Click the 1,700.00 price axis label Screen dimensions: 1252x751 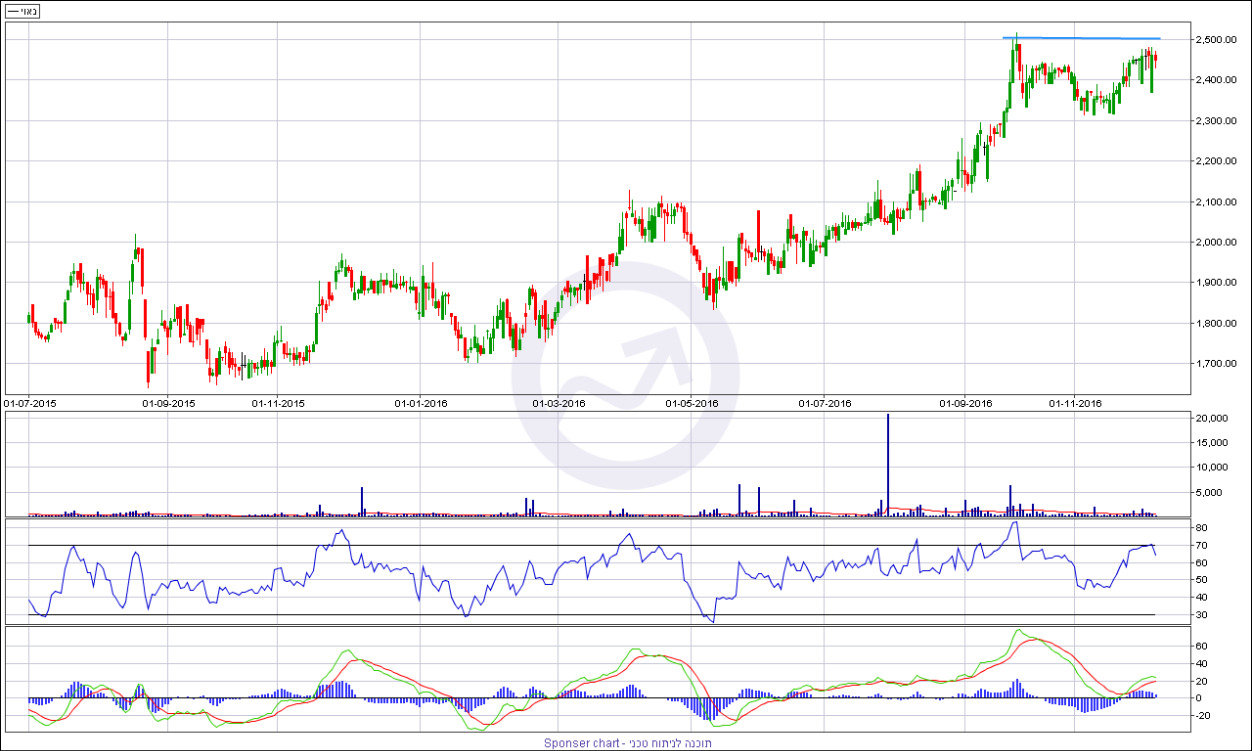[1216, 364]
